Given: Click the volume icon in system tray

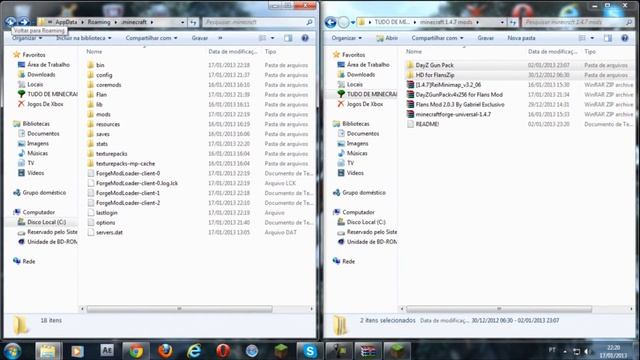Looking at the screenshot, I should pos(587,351).
